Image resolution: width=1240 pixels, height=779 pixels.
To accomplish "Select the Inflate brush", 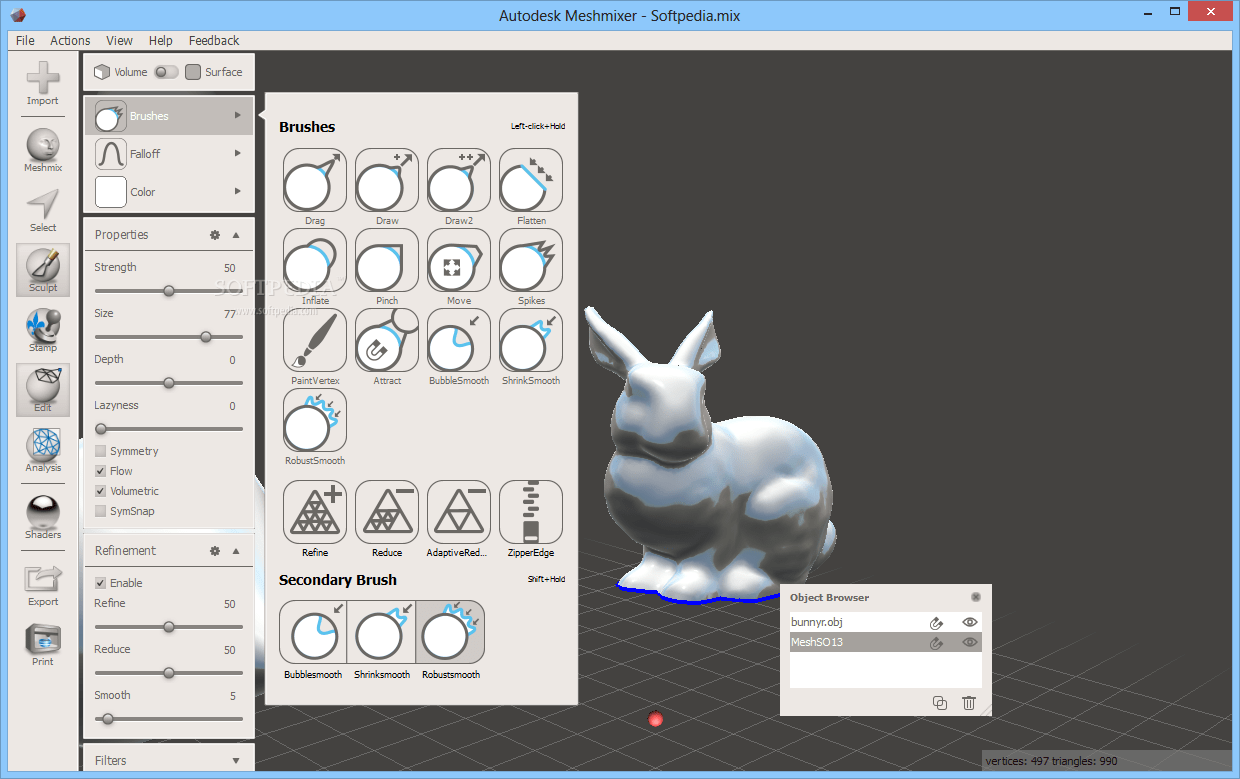I will [x=315, y=260].
